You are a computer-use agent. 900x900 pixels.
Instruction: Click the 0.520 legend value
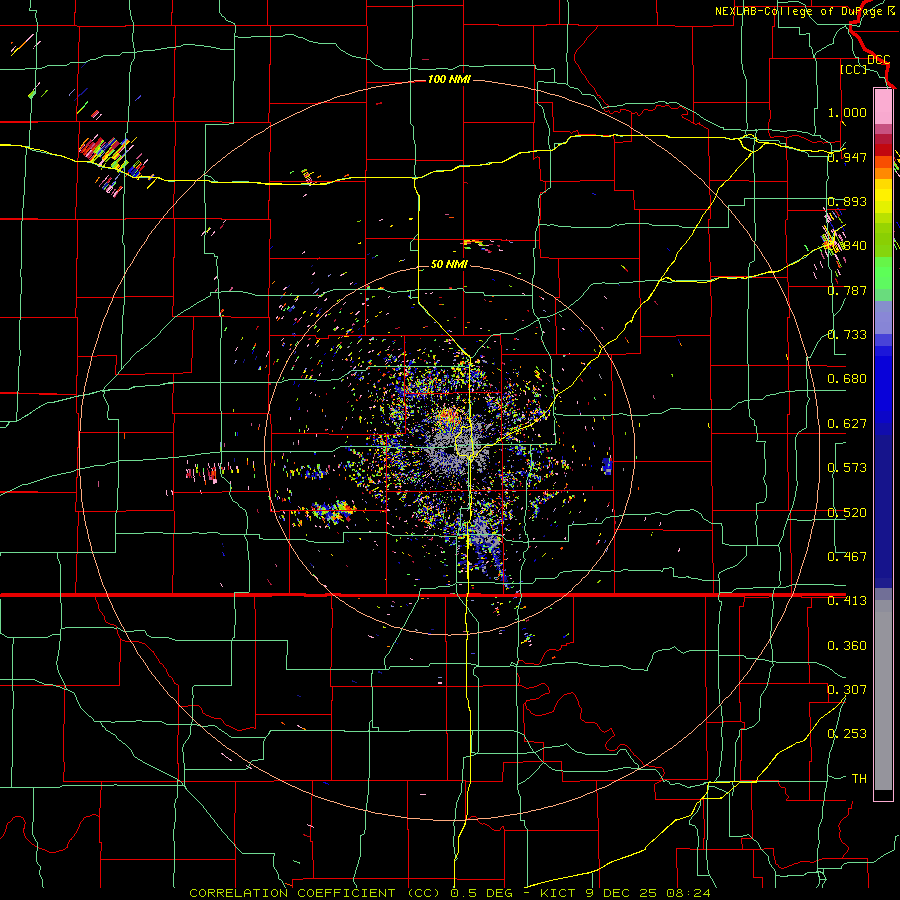pyautogui.click(x=847, y=513)
